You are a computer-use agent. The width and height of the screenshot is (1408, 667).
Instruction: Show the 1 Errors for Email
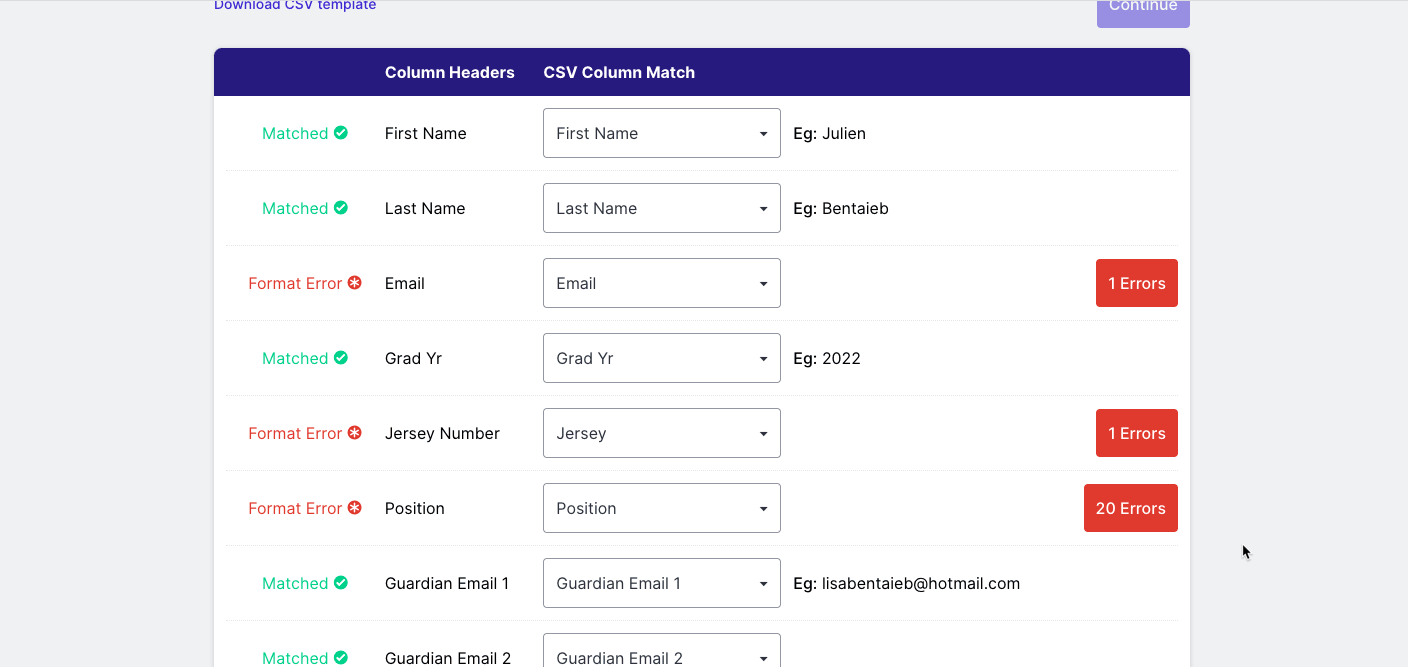1137,283
